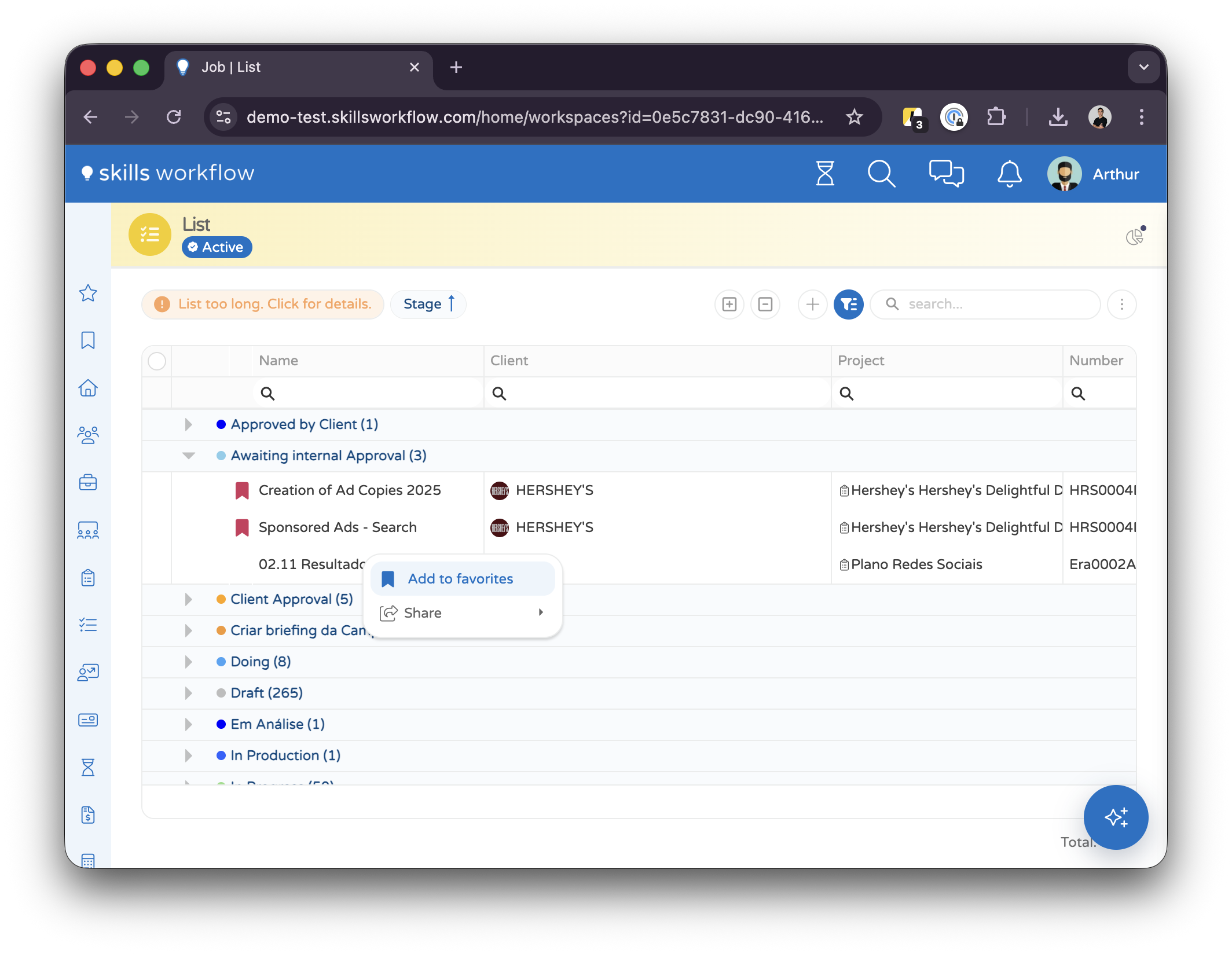1232x954 pixels.
Task: Click the expand all groups icon
Action: (x=729, y=304)
